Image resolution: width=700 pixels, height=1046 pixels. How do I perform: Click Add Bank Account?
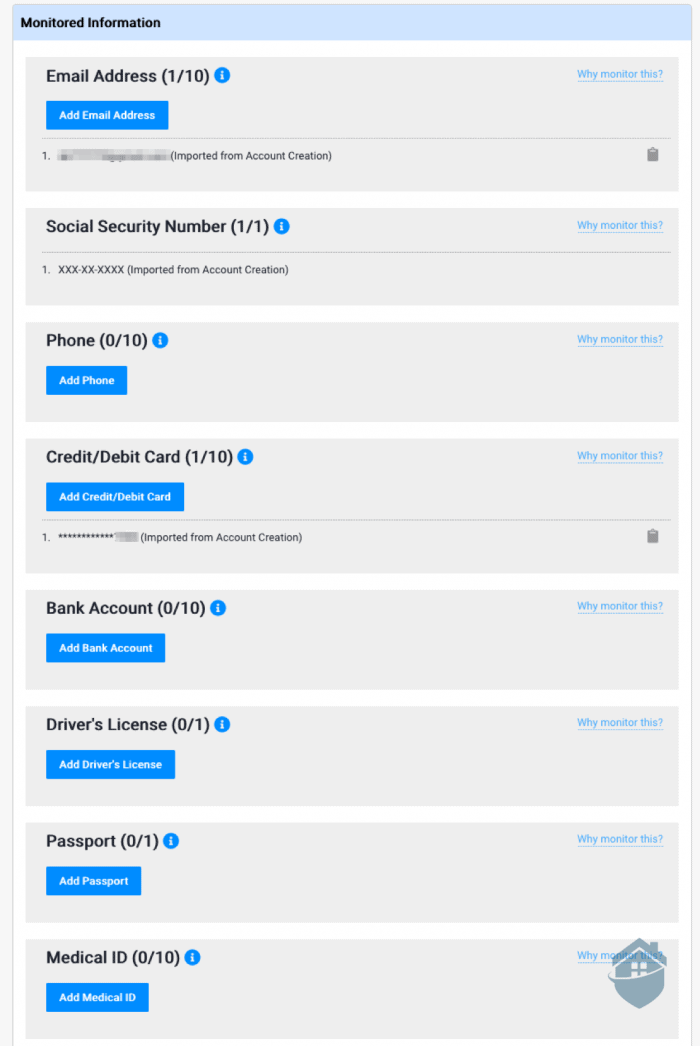105,647
